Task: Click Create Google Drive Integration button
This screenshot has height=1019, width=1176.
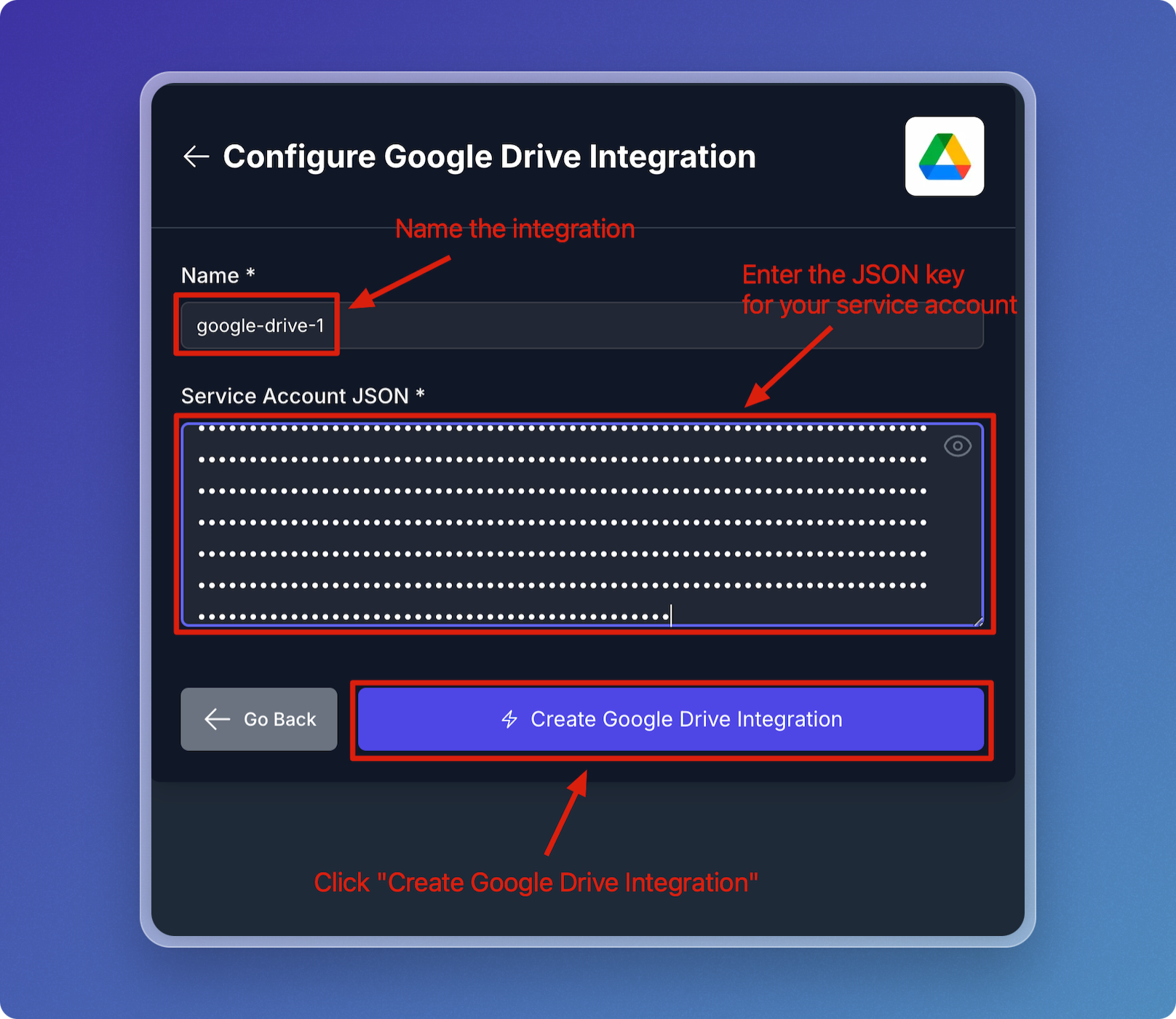Action: 671,719
